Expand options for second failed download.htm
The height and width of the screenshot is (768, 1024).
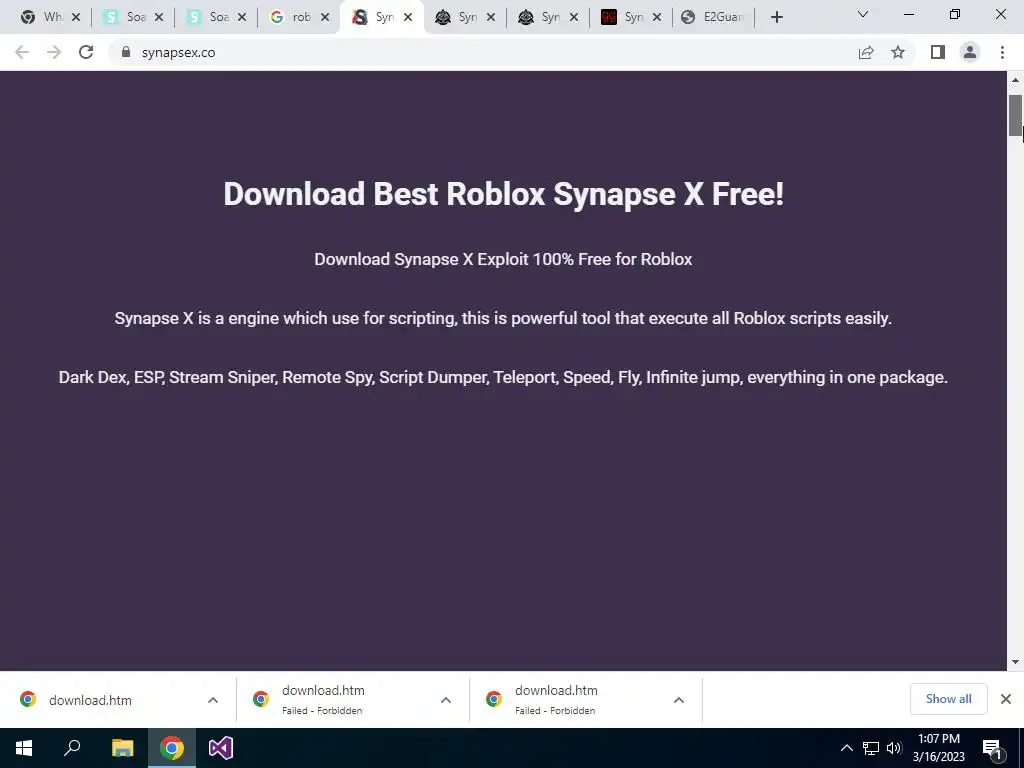[446, 700]
